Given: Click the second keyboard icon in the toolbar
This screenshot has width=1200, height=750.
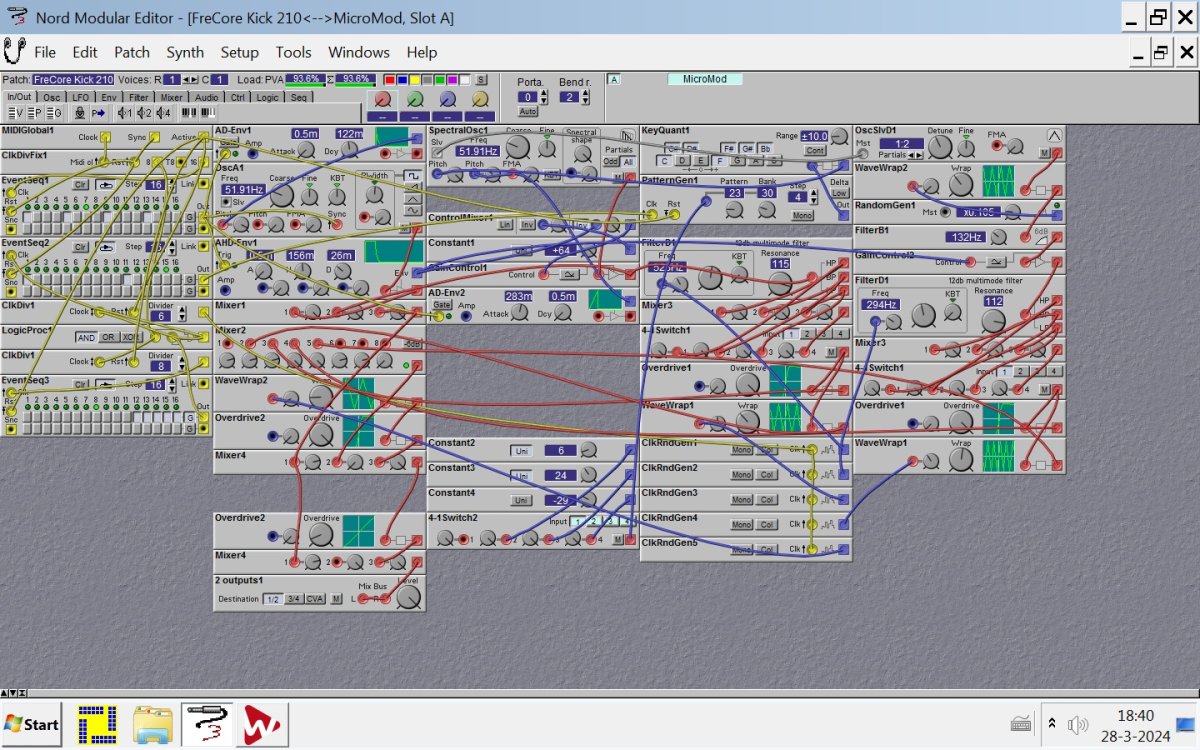Looking at the screenshot, I should tap(208, 113).
